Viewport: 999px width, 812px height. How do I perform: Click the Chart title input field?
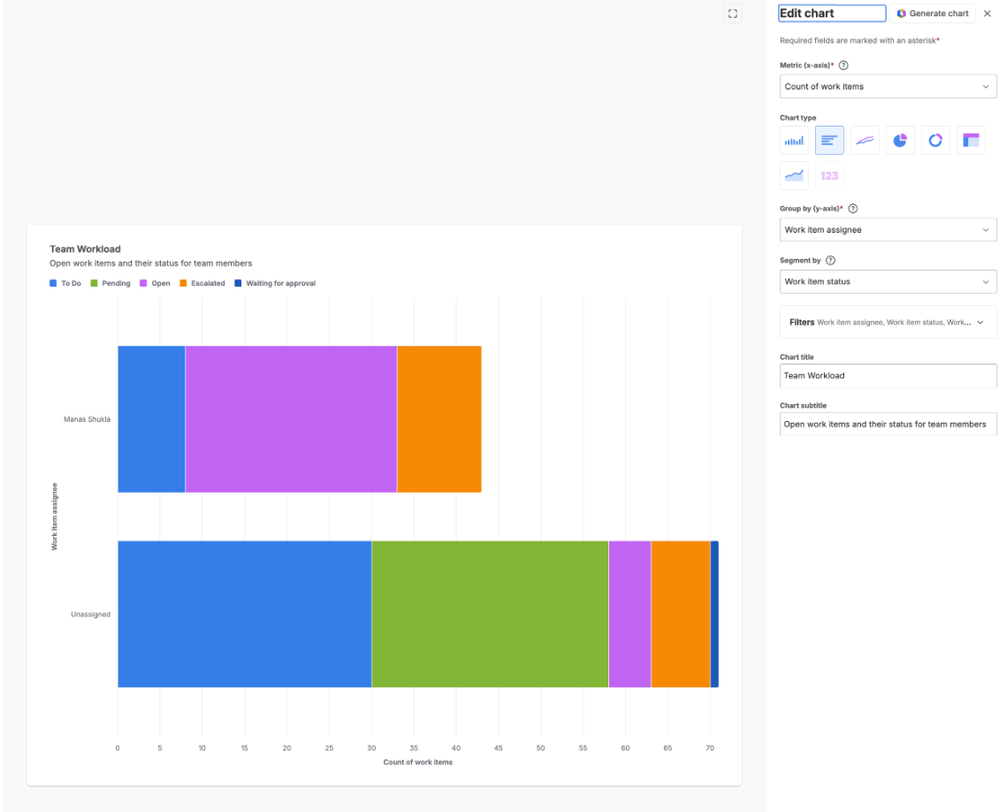888,375
